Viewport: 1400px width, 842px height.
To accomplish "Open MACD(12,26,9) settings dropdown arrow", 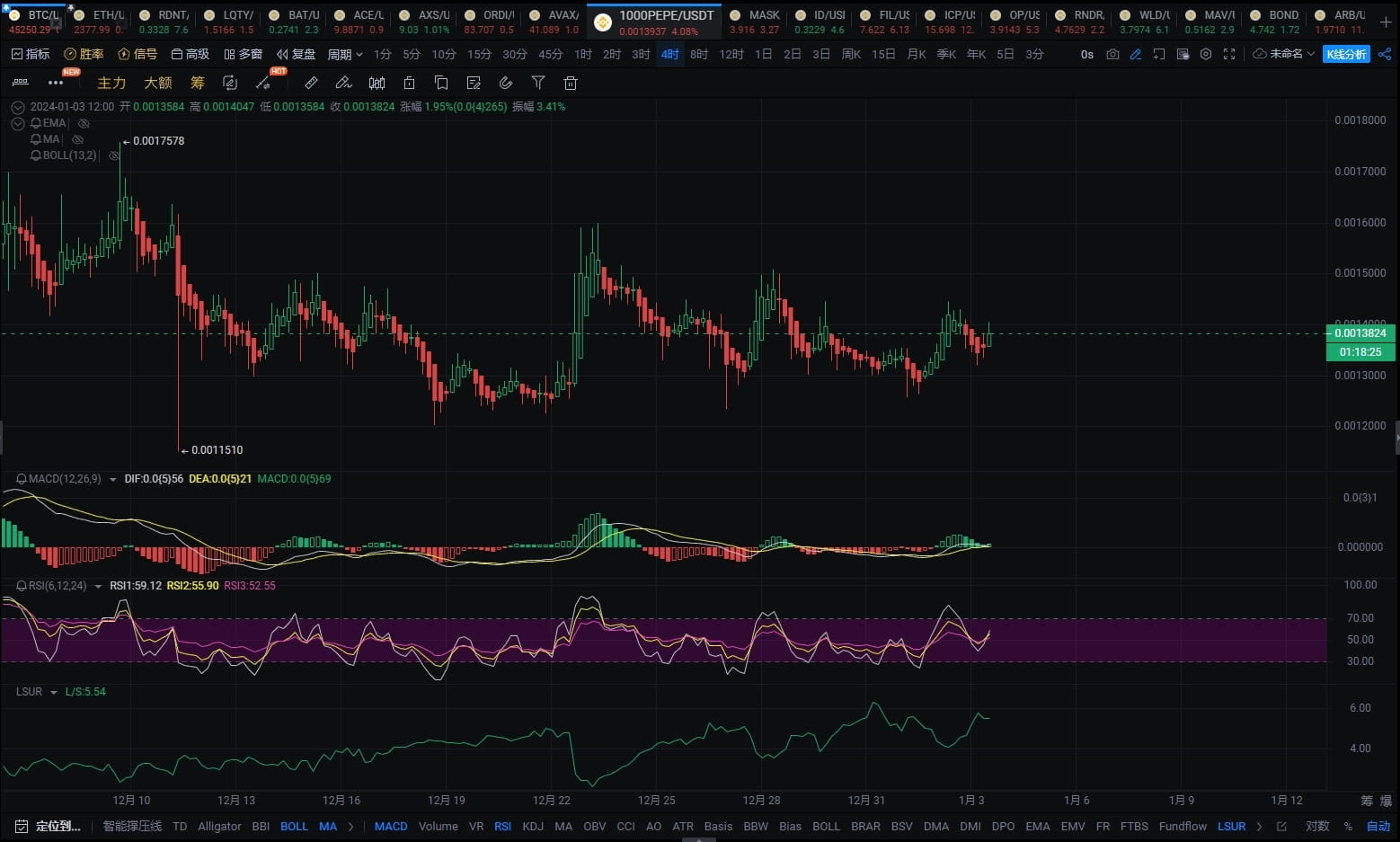I will pyautogui.click(x=112, y=480).
